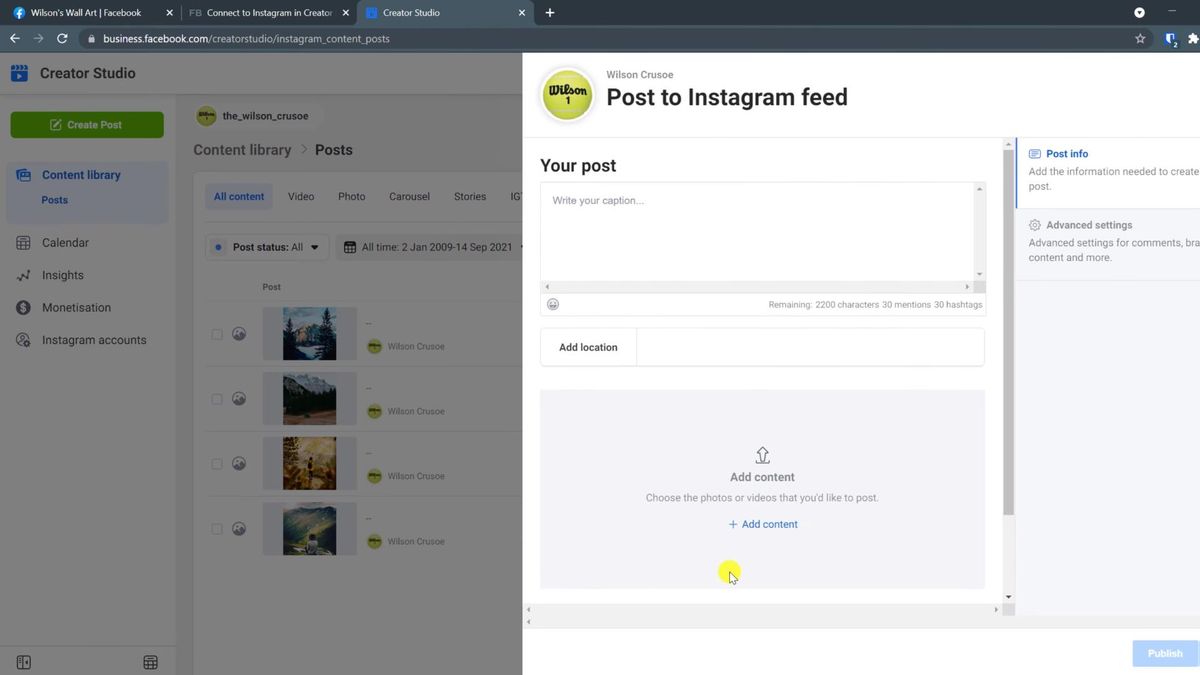Close the Creator Studio browser tab
1200x675 pixels.
(522, 13)
